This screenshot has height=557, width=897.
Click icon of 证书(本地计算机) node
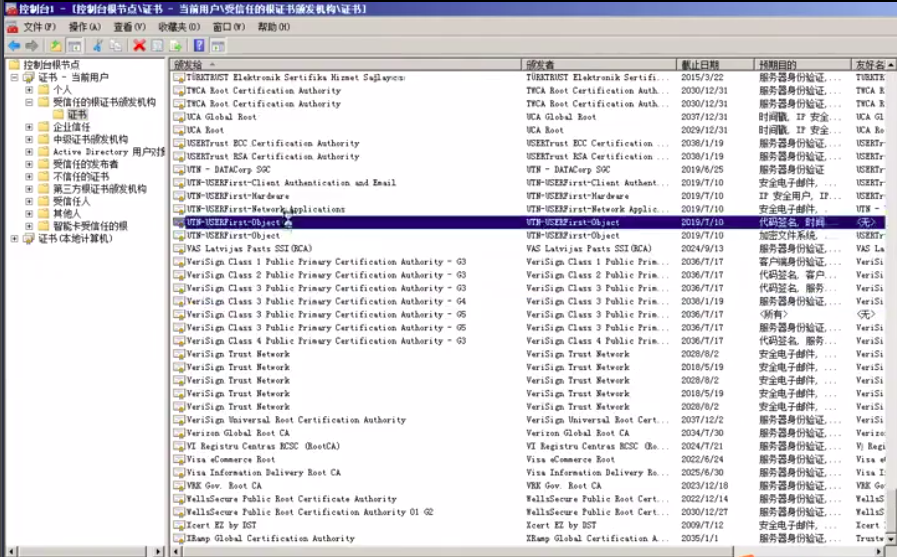pyautogui.click(x=29, y=238)
